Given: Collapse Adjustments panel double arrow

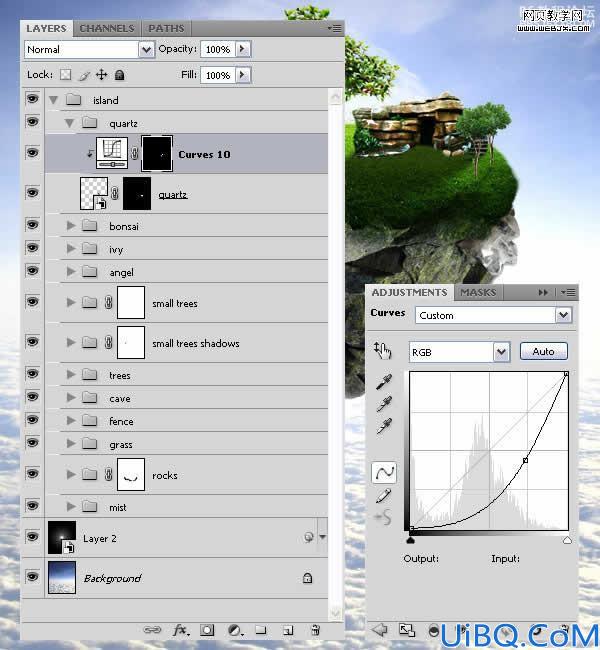Looking at the screenshot, I should coord(543,292).
